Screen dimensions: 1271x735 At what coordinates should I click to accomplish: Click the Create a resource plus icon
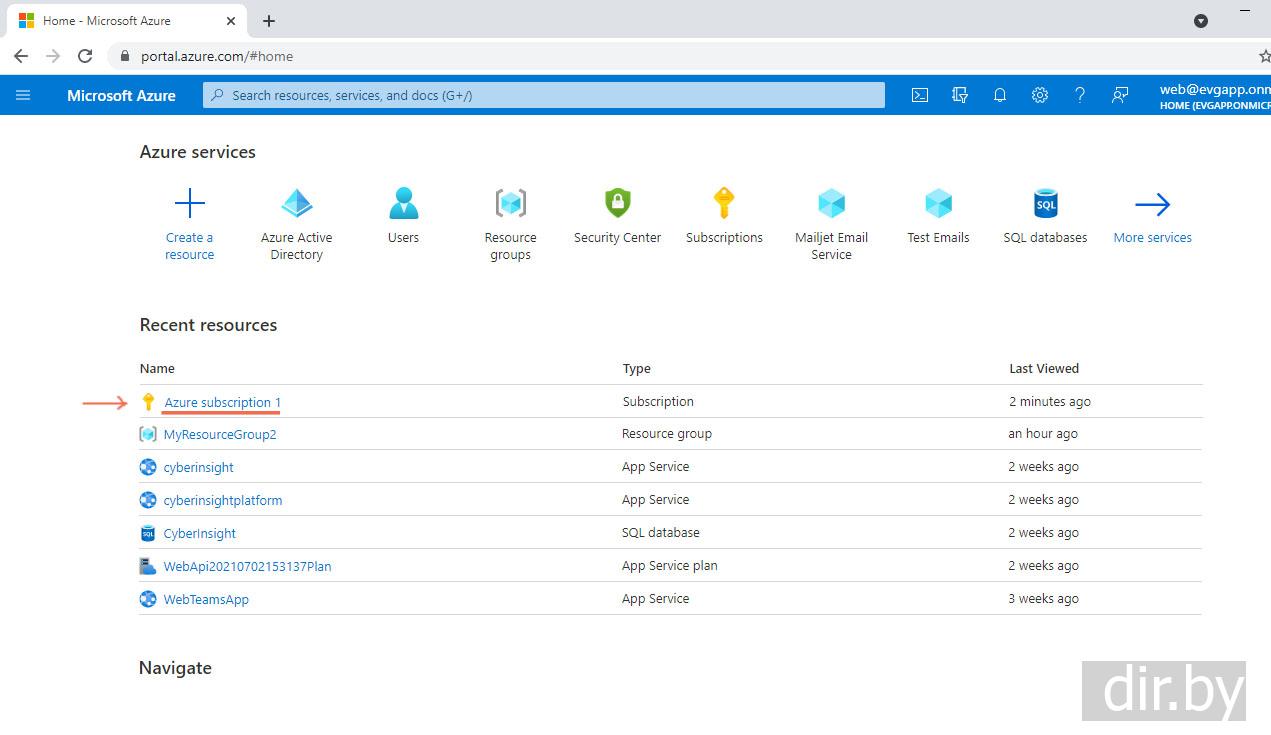click(189, 204)
